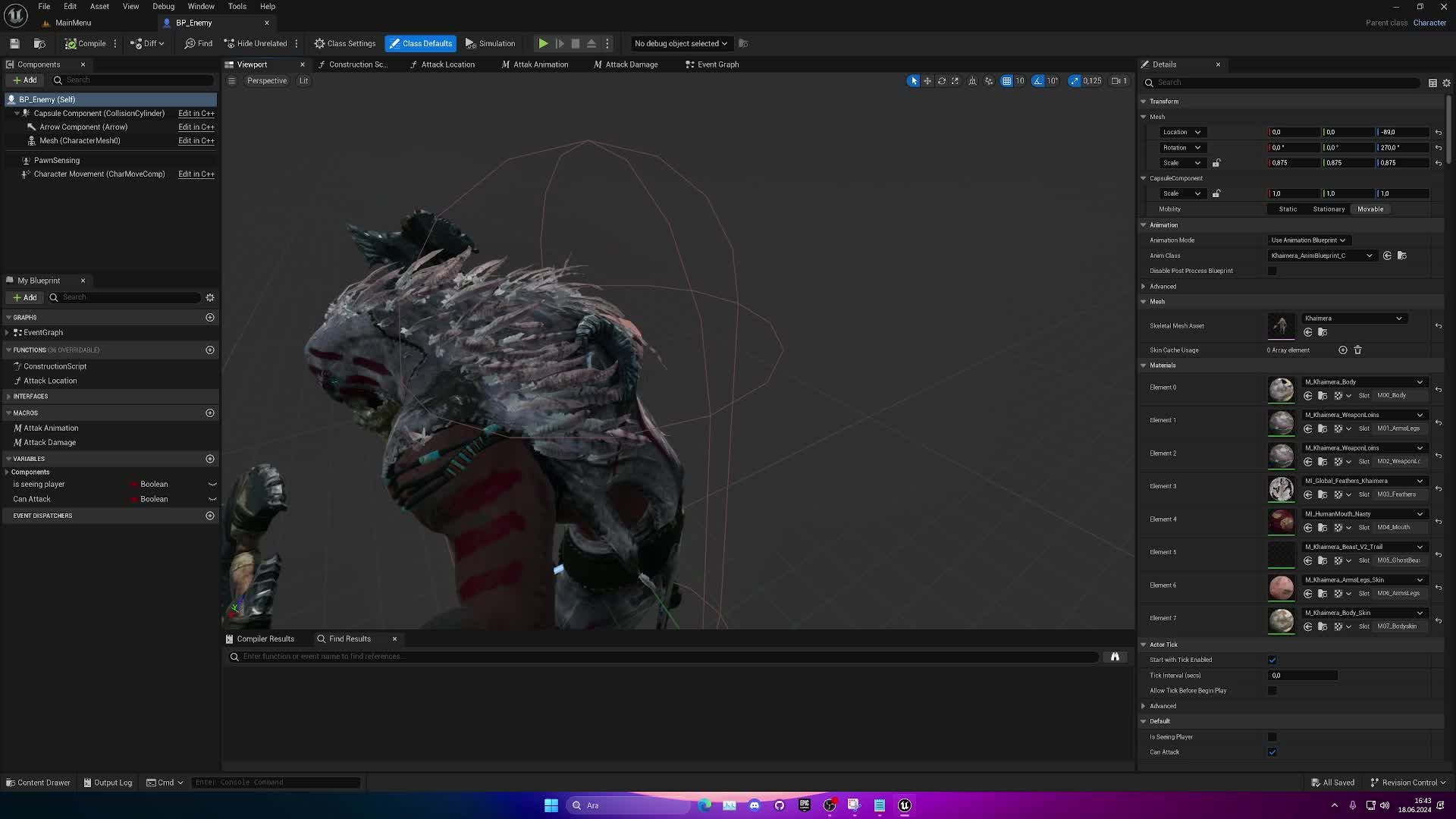The width and height of the screenshot is (1456, 819).
Task: Add a new event dispatcher
Action: pyautogui.click(x=210, y=516)
